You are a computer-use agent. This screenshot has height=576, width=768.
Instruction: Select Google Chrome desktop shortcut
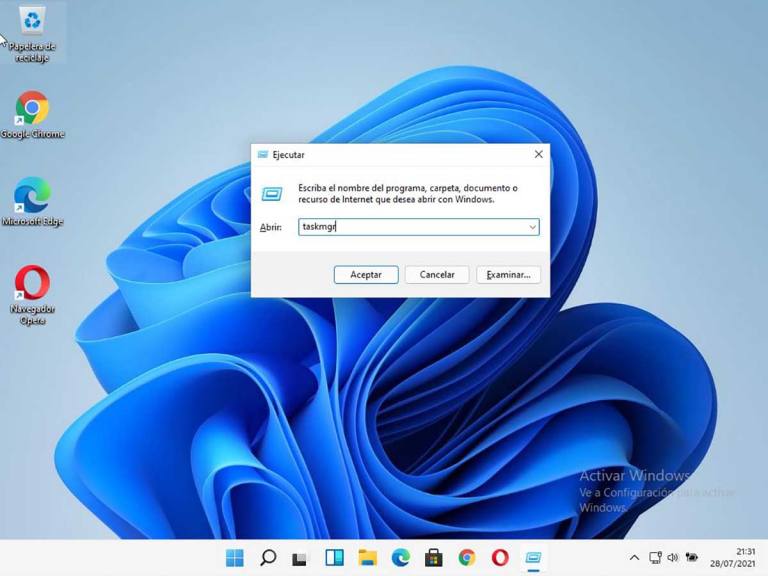[32, 115]
